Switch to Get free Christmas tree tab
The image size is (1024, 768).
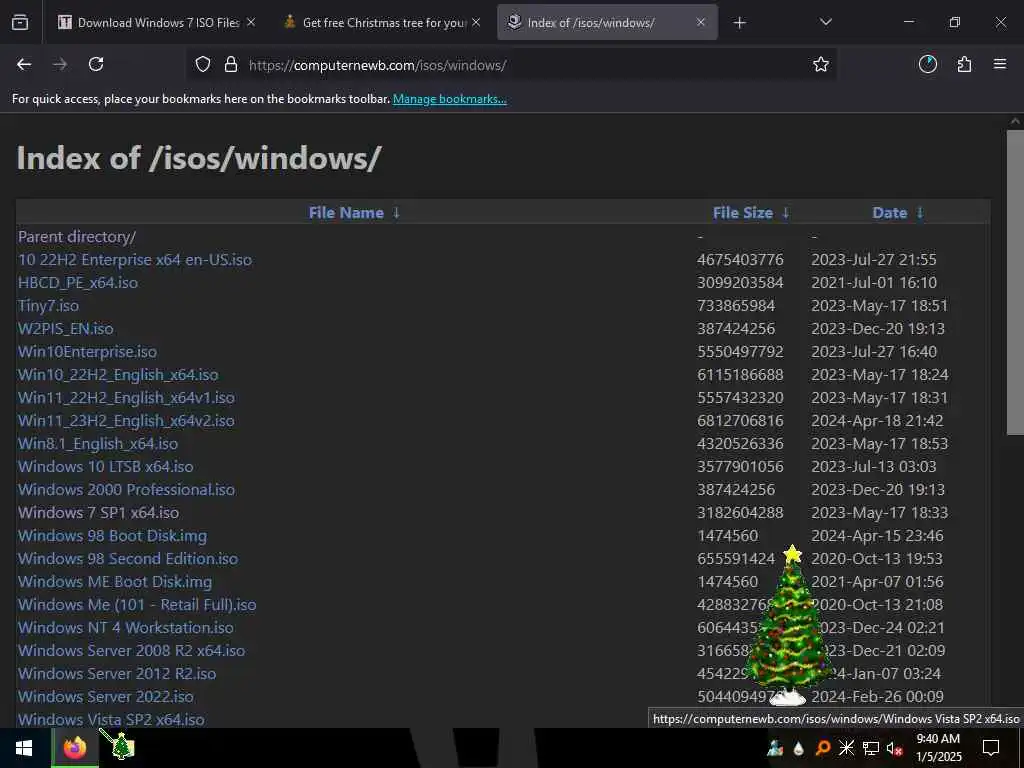(x=384, y=23)
